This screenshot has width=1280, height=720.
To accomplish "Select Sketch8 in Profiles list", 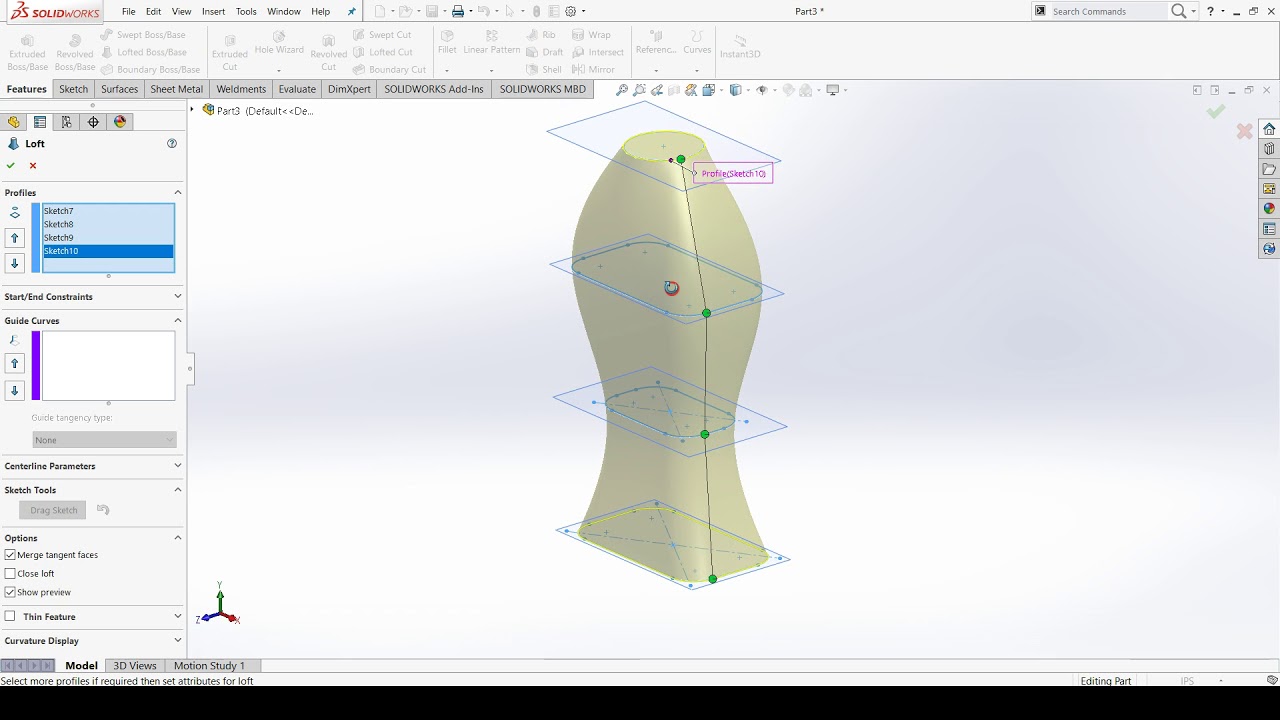I will (x=108, y=224).
